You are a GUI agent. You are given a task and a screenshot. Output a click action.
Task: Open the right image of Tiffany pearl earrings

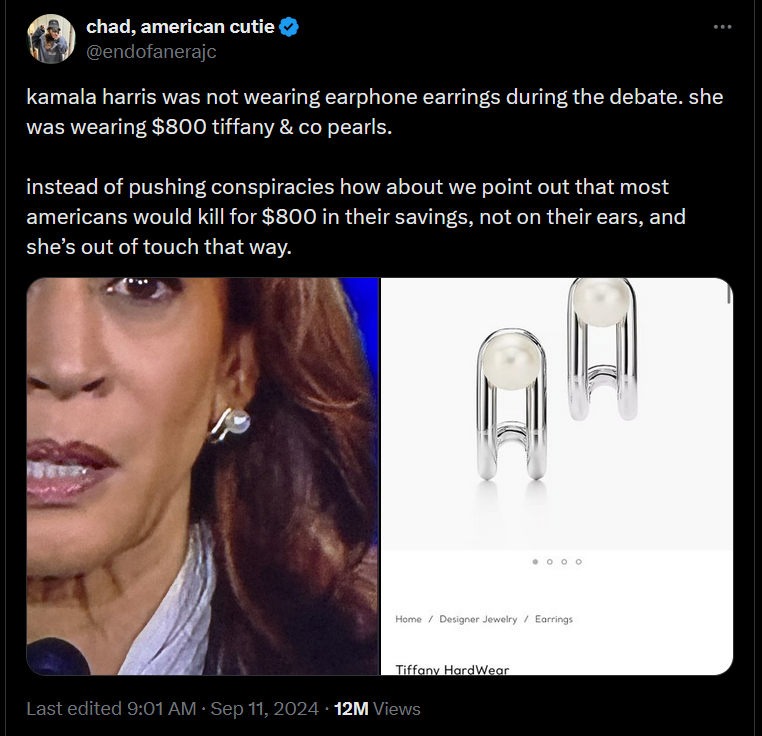click(556, 410)
